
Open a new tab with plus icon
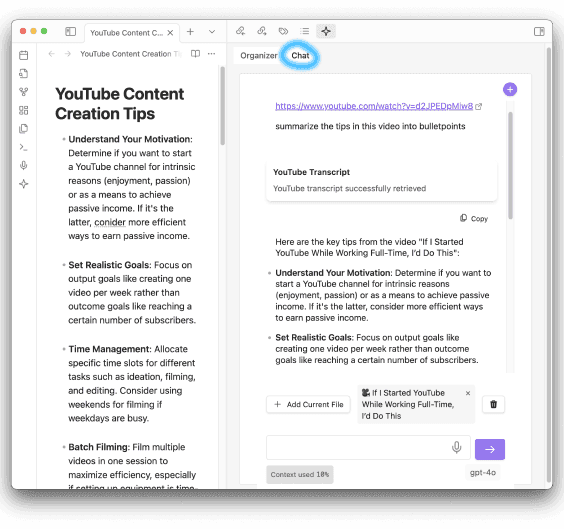(x=190, y=32)
